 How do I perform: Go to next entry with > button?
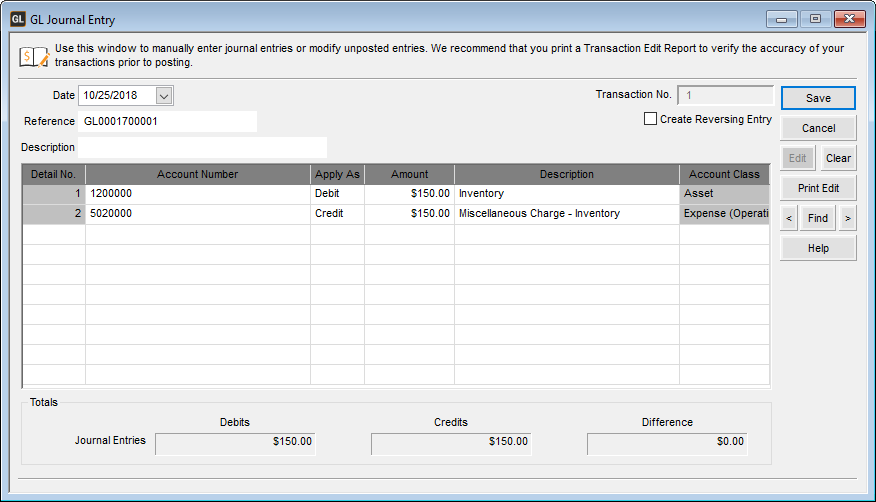coord(847,218)
